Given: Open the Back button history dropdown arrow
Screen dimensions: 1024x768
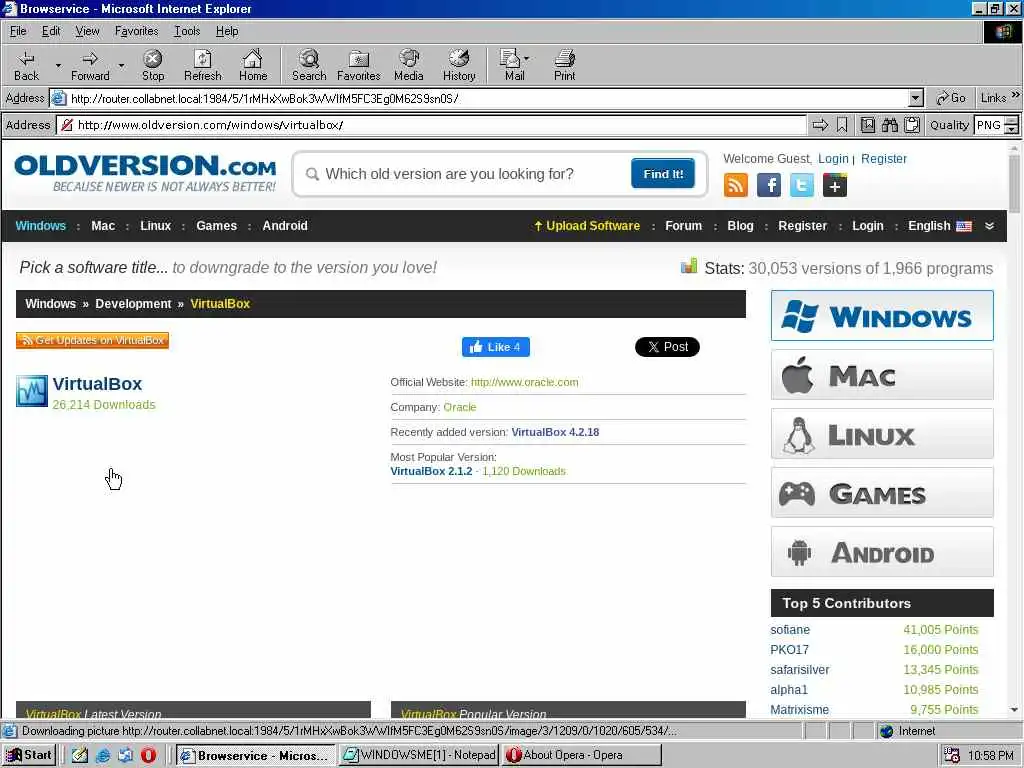Looking at the screenshot, I should click(58, 65).
